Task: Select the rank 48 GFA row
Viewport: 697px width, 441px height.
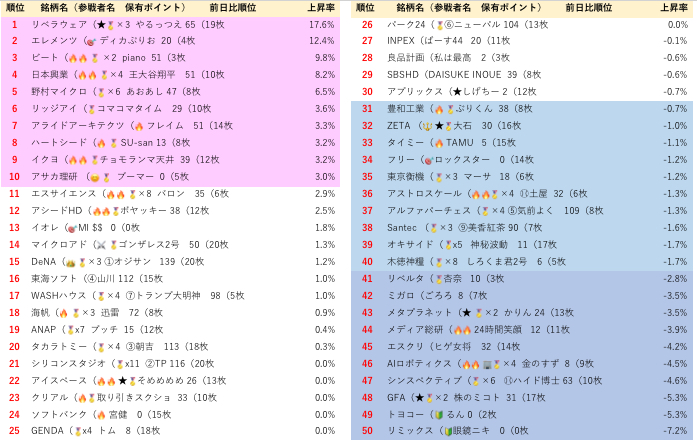Action: (x=522, y=397)
